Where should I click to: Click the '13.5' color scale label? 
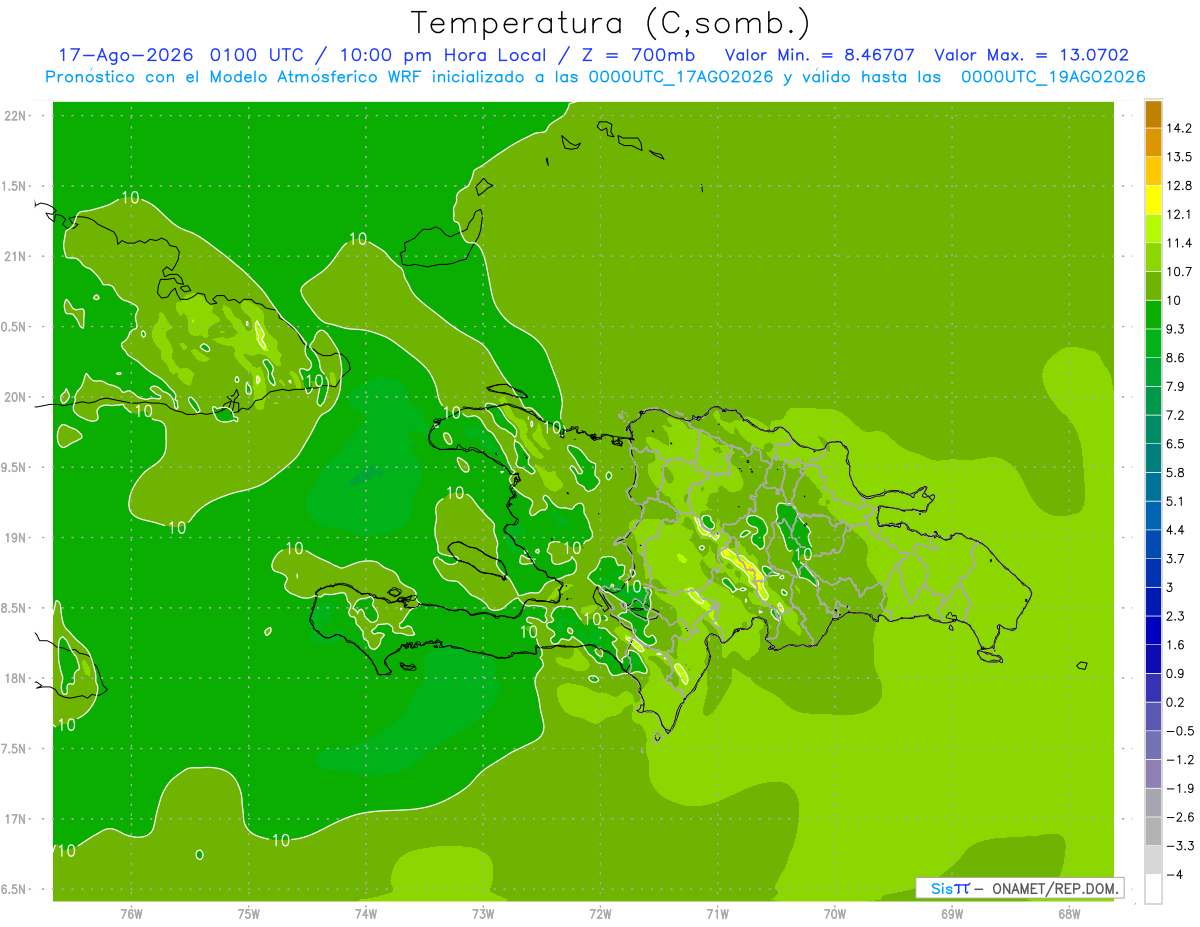(x=1179, y=157)
